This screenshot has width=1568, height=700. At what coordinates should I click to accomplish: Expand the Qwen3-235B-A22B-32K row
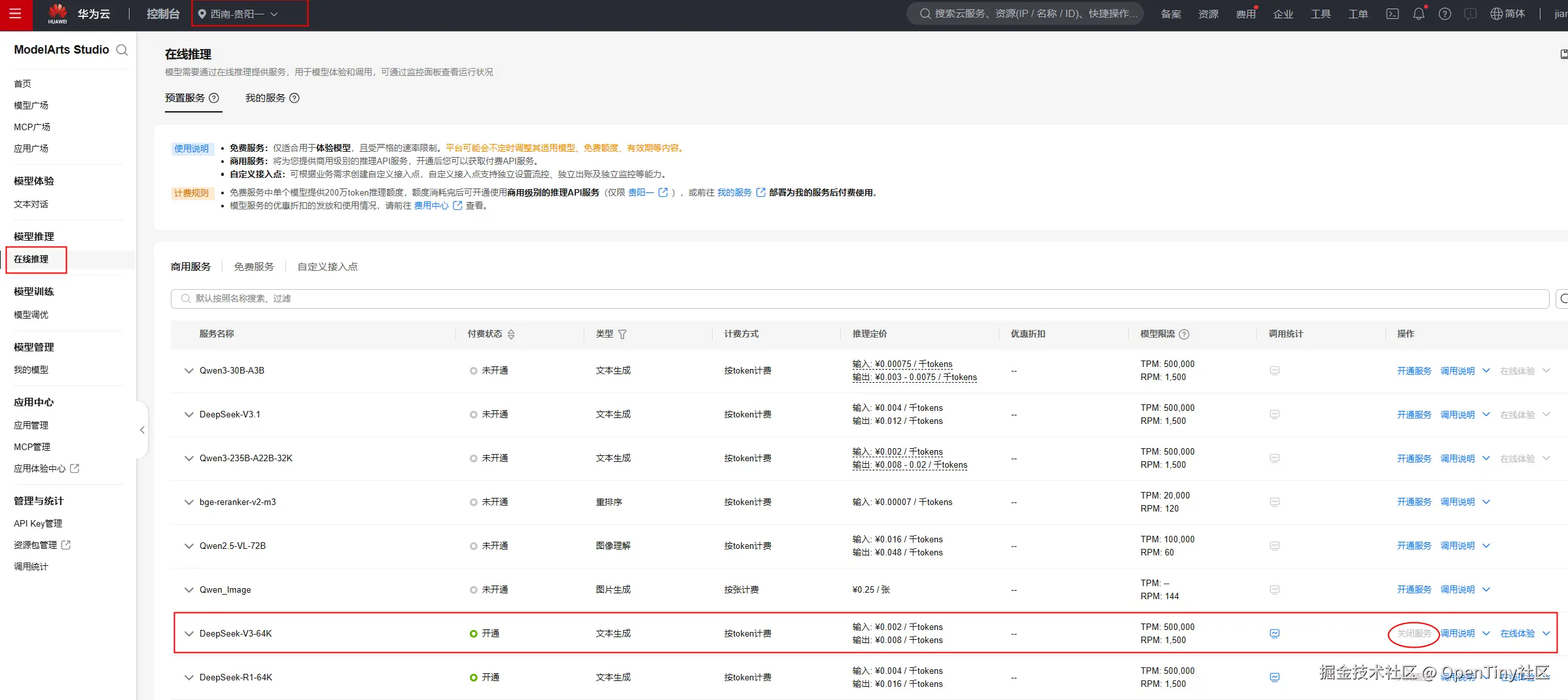[189, 459]
